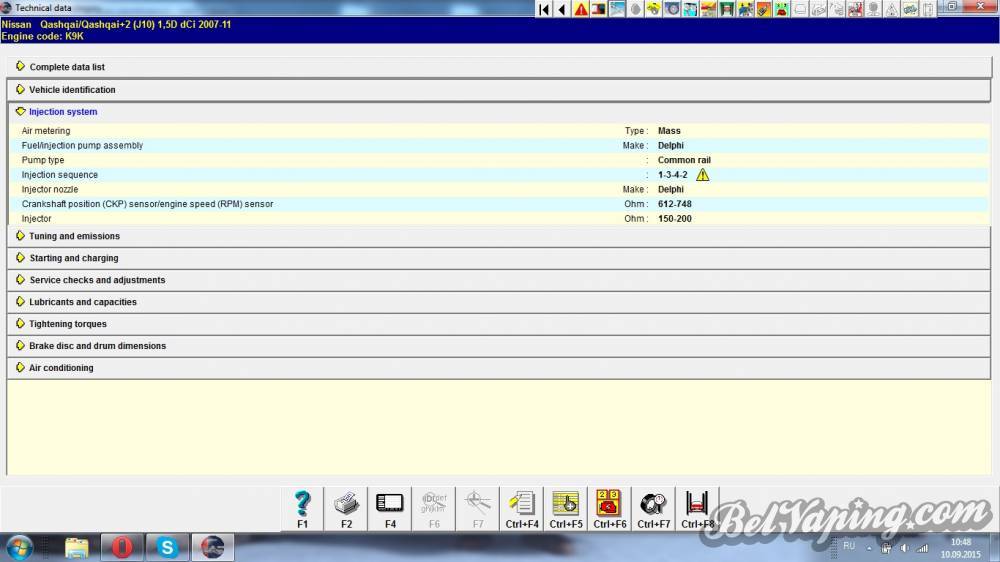Click the Engine code: K9K header text
The height and width of the screenshot is (562, 1000).
[x=42, y=36]
